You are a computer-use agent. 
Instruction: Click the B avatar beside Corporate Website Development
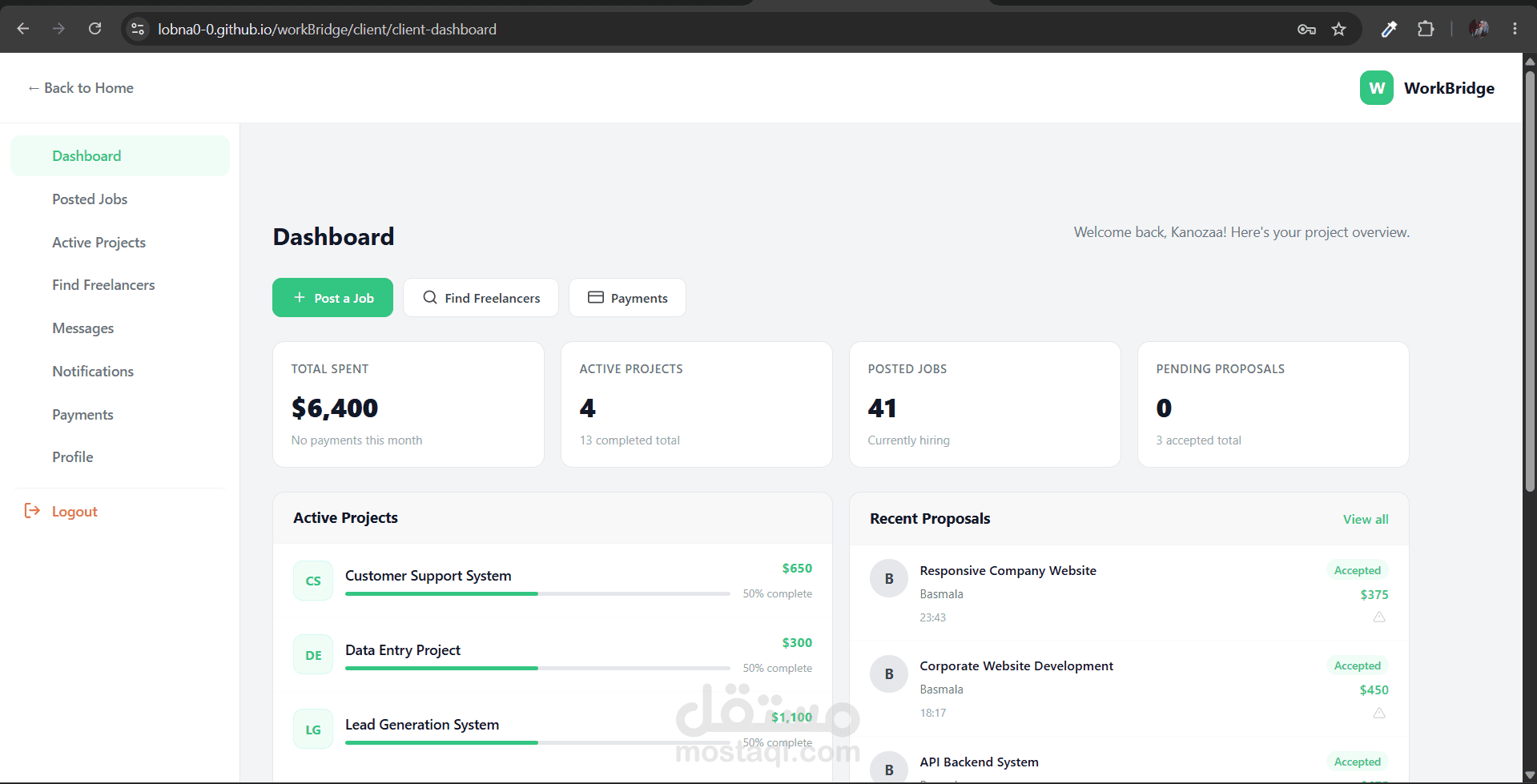tap(889, 674)
